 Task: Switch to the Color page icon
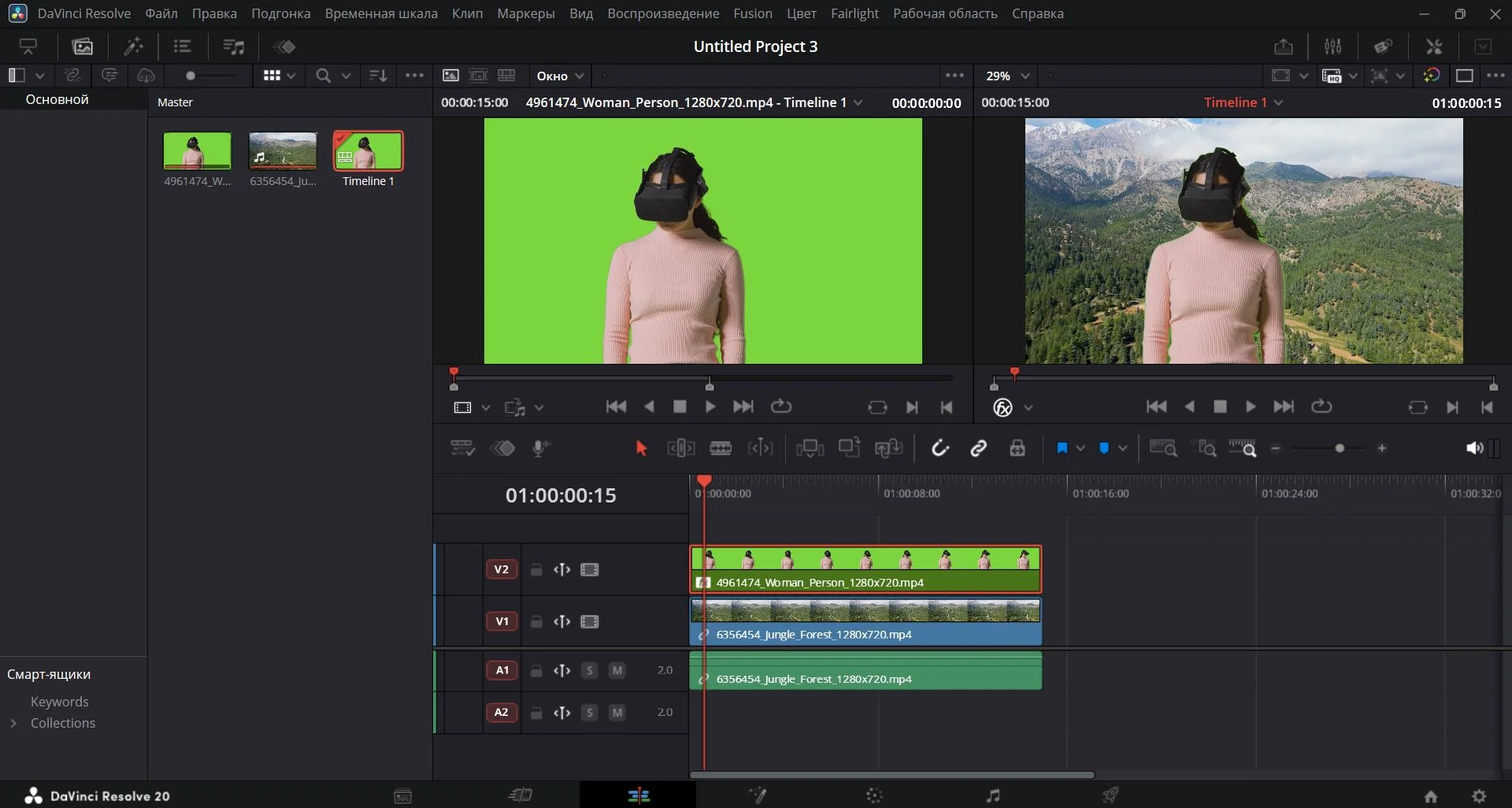(874, 795)
